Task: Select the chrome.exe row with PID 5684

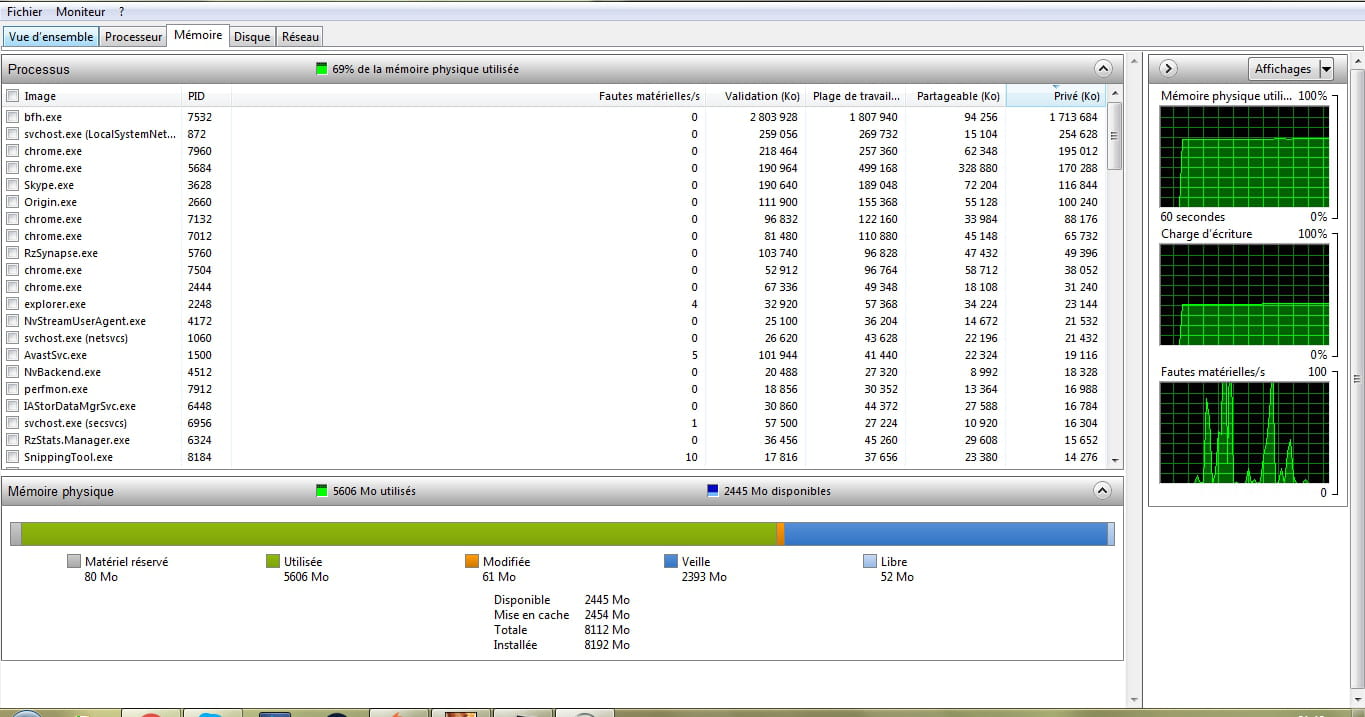Action: pos(555,168)
